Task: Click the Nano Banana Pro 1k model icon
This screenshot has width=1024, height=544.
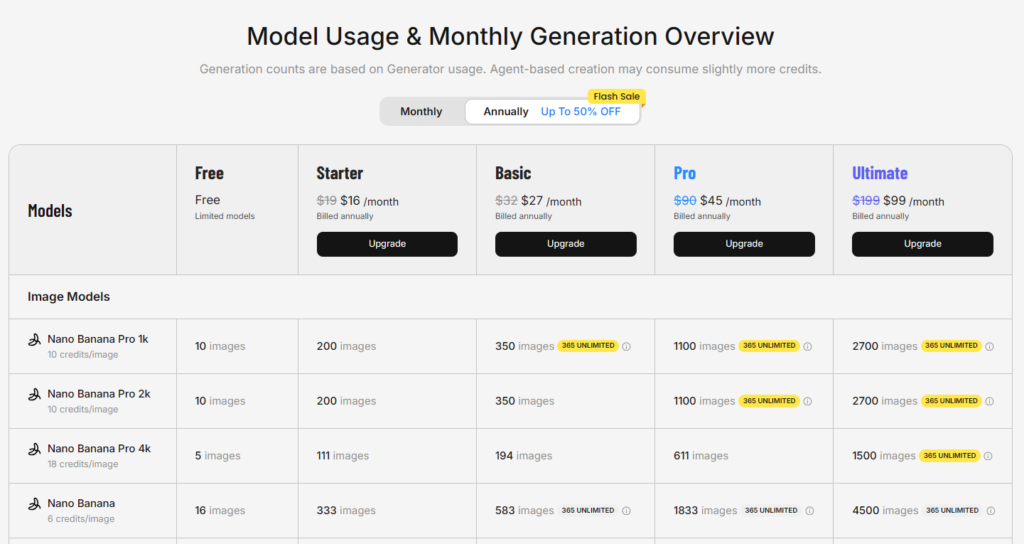Action: click(x=34, y=340)
